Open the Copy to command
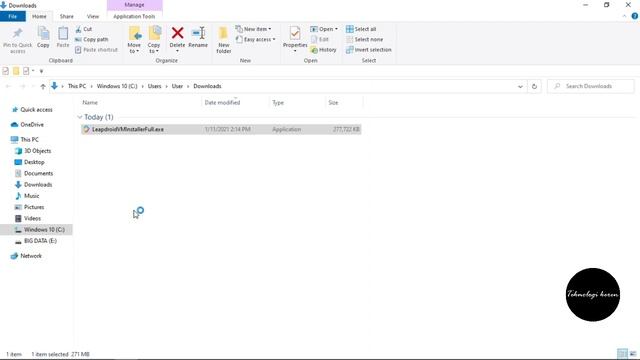Screen dimensions: 640x360 tap(154, 40)
